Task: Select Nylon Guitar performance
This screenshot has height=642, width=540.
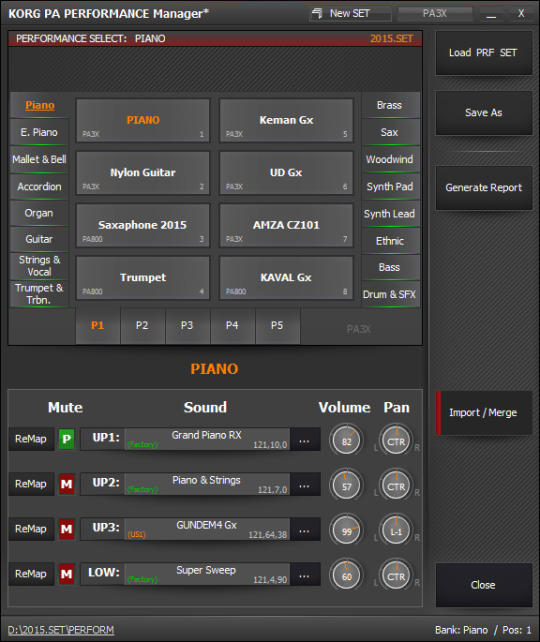Action: (x=143, y=173)
